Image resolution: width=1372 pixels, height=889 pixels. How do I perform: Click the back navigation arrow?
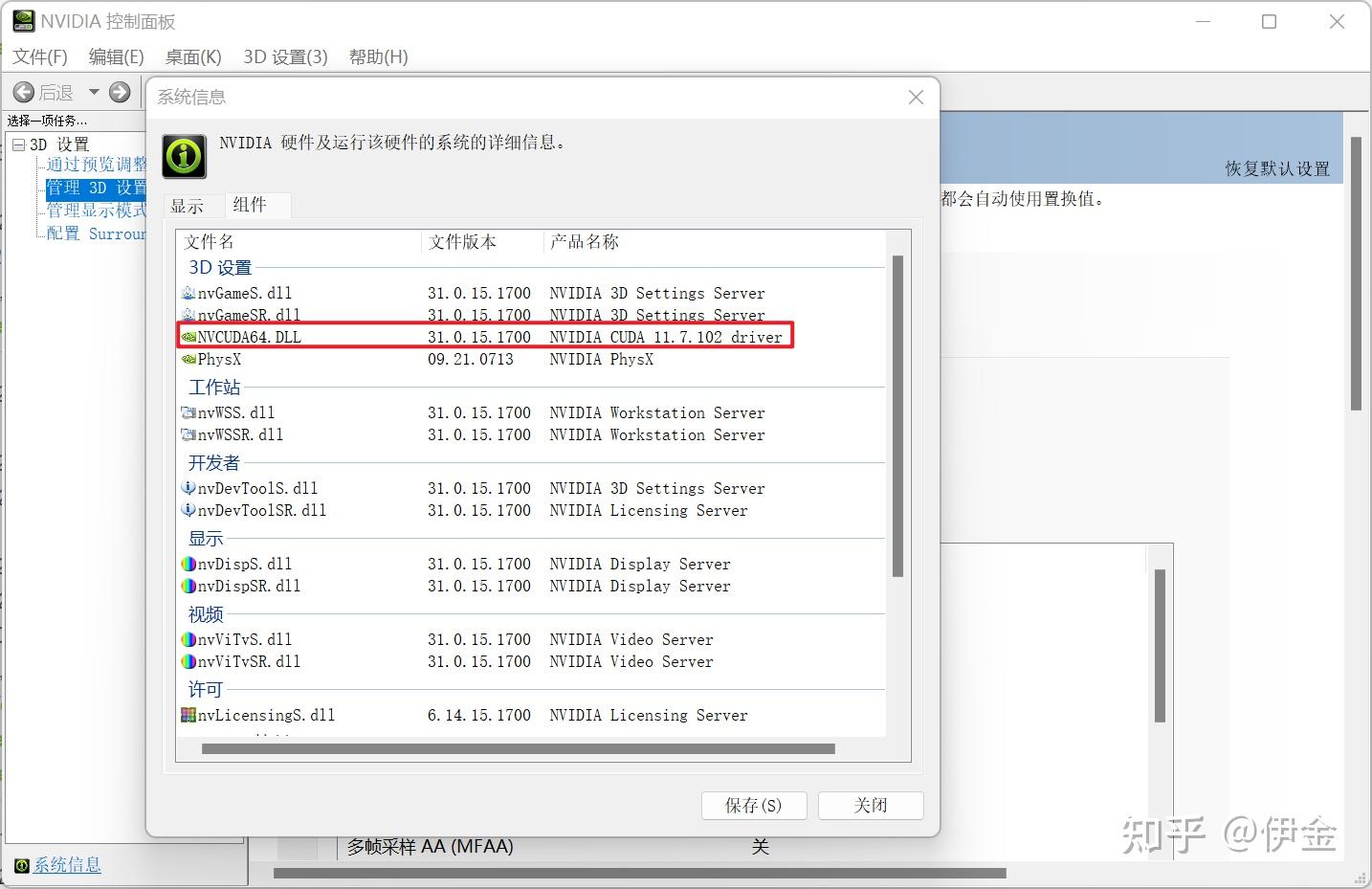pyautogui.click(x=24, y=92)
